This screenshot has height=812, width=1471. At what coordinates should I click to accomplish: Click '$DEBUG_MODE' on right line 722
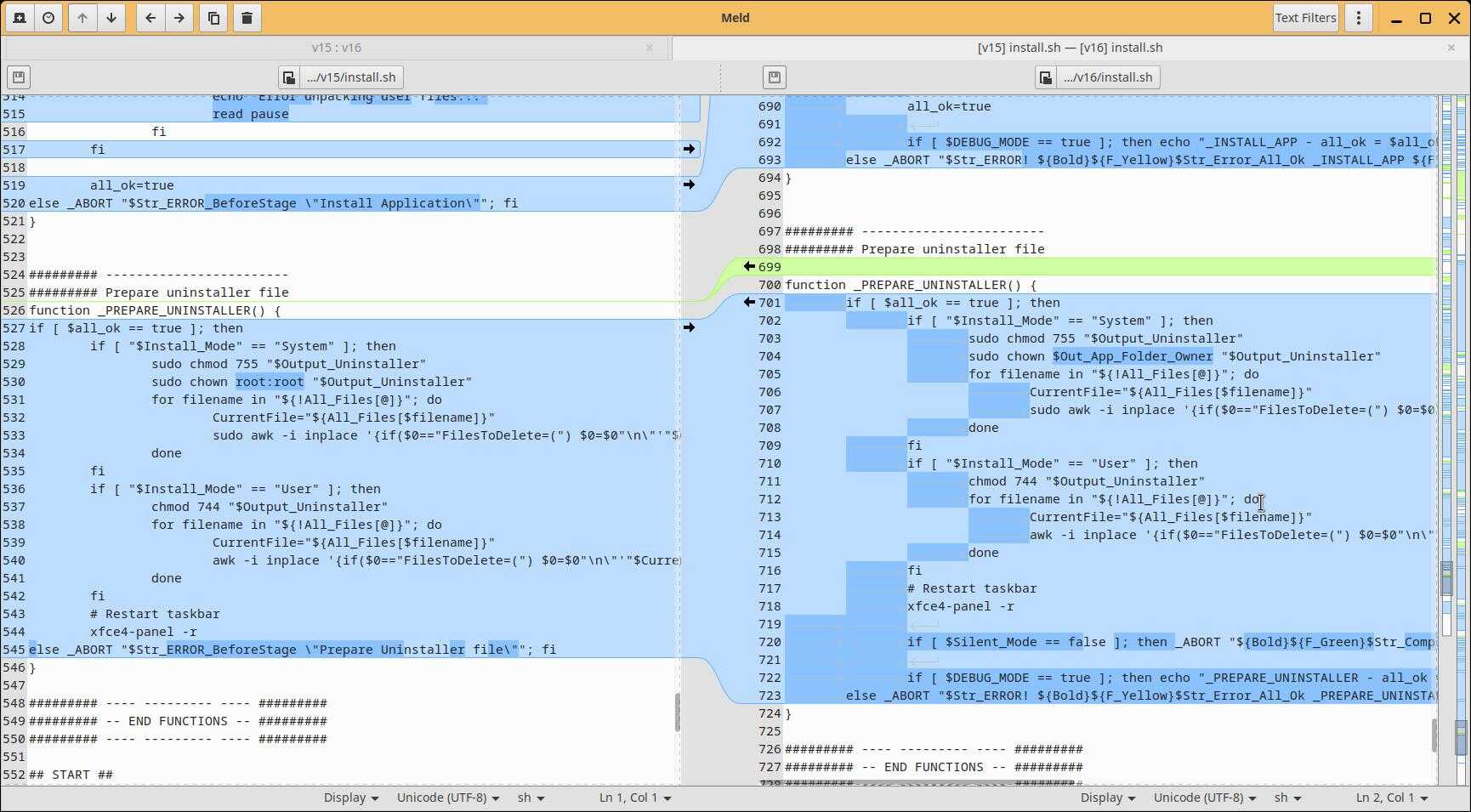[987, 678]
